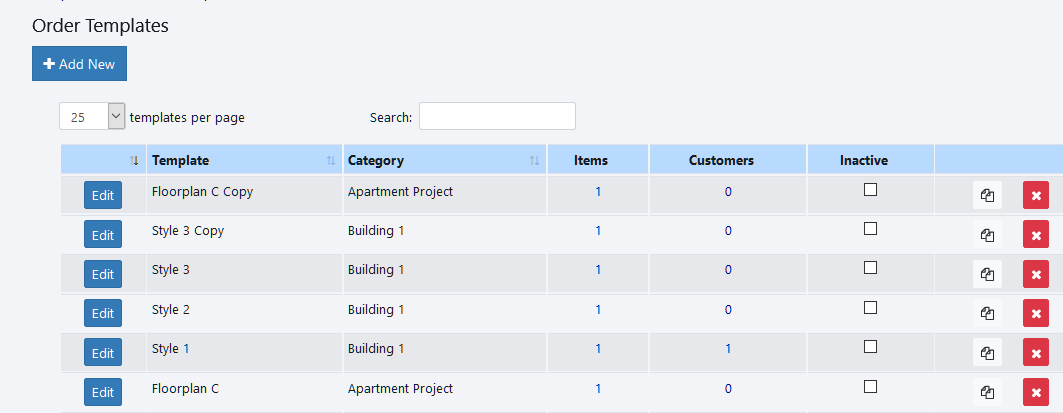Image resolution: width=1063 pixels, height=413 pixels.
Task: Open the templates per page dropdown
Action: (x=92, y=117)
